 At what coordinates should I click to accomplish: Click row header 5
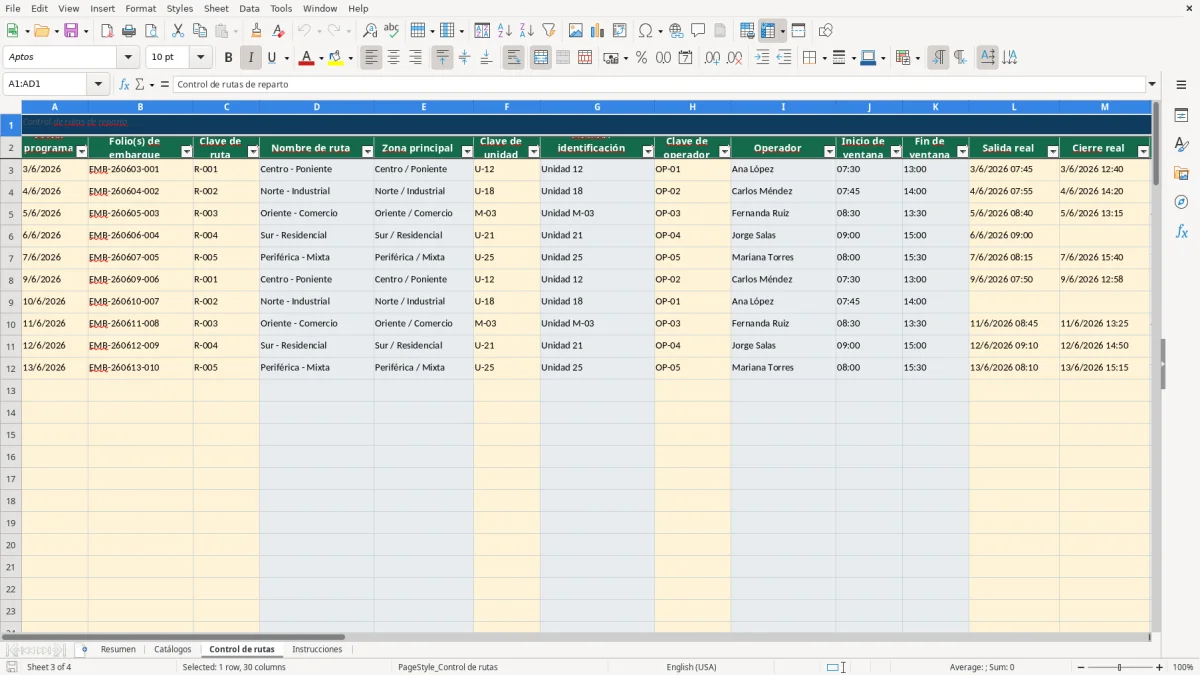[x=11, y=214]
